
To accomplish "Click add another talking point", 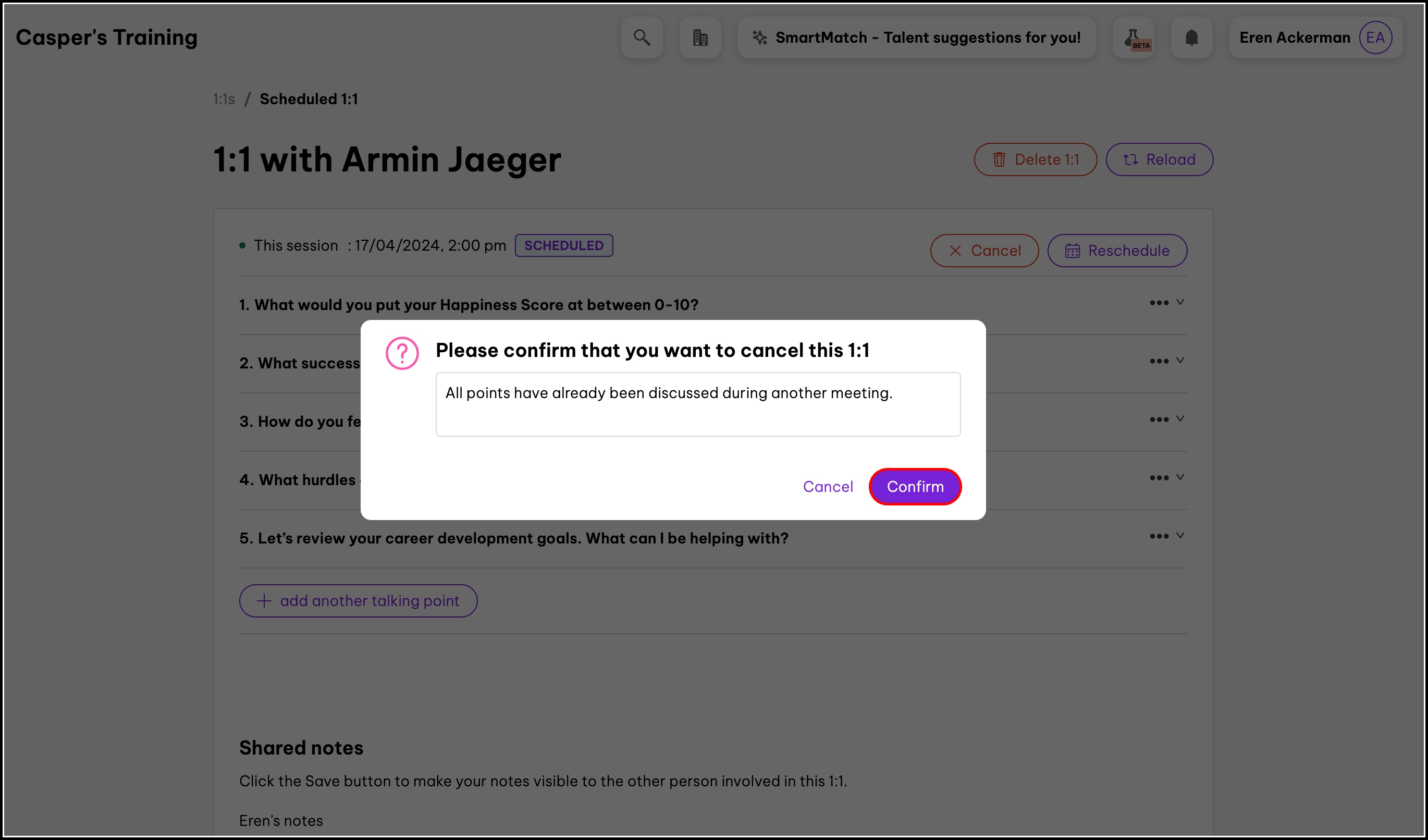I will (358, 601).
